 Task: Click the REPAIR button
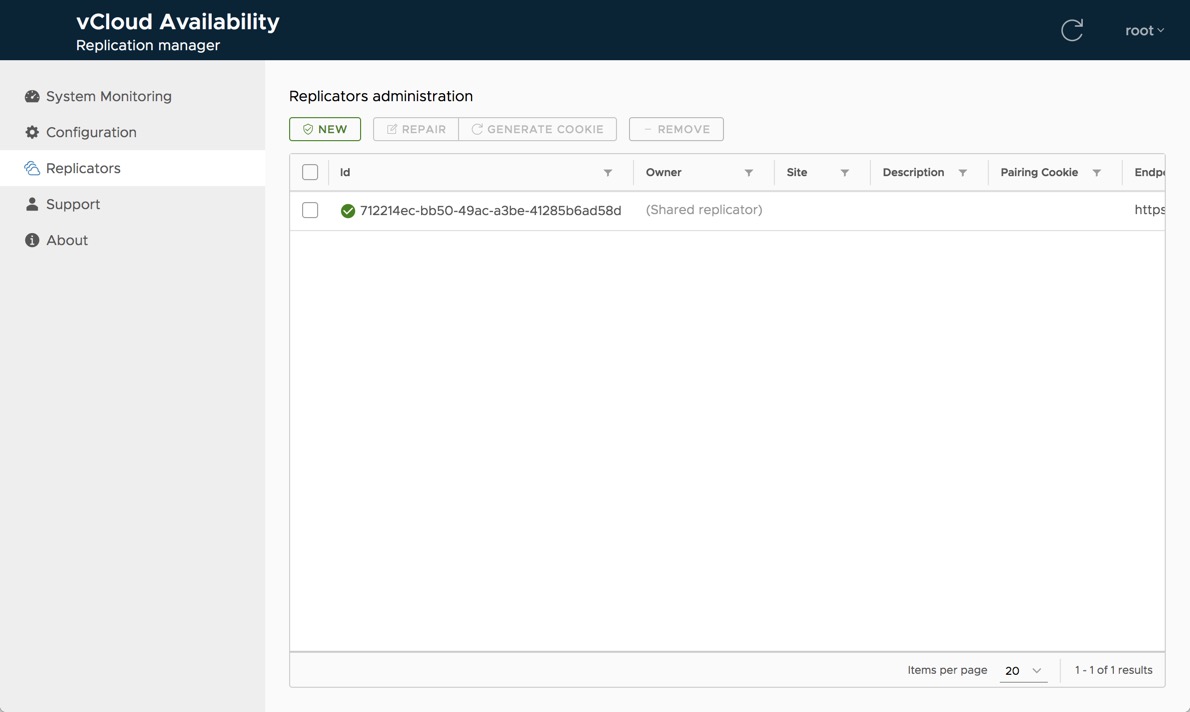click(x=416, y=129)
